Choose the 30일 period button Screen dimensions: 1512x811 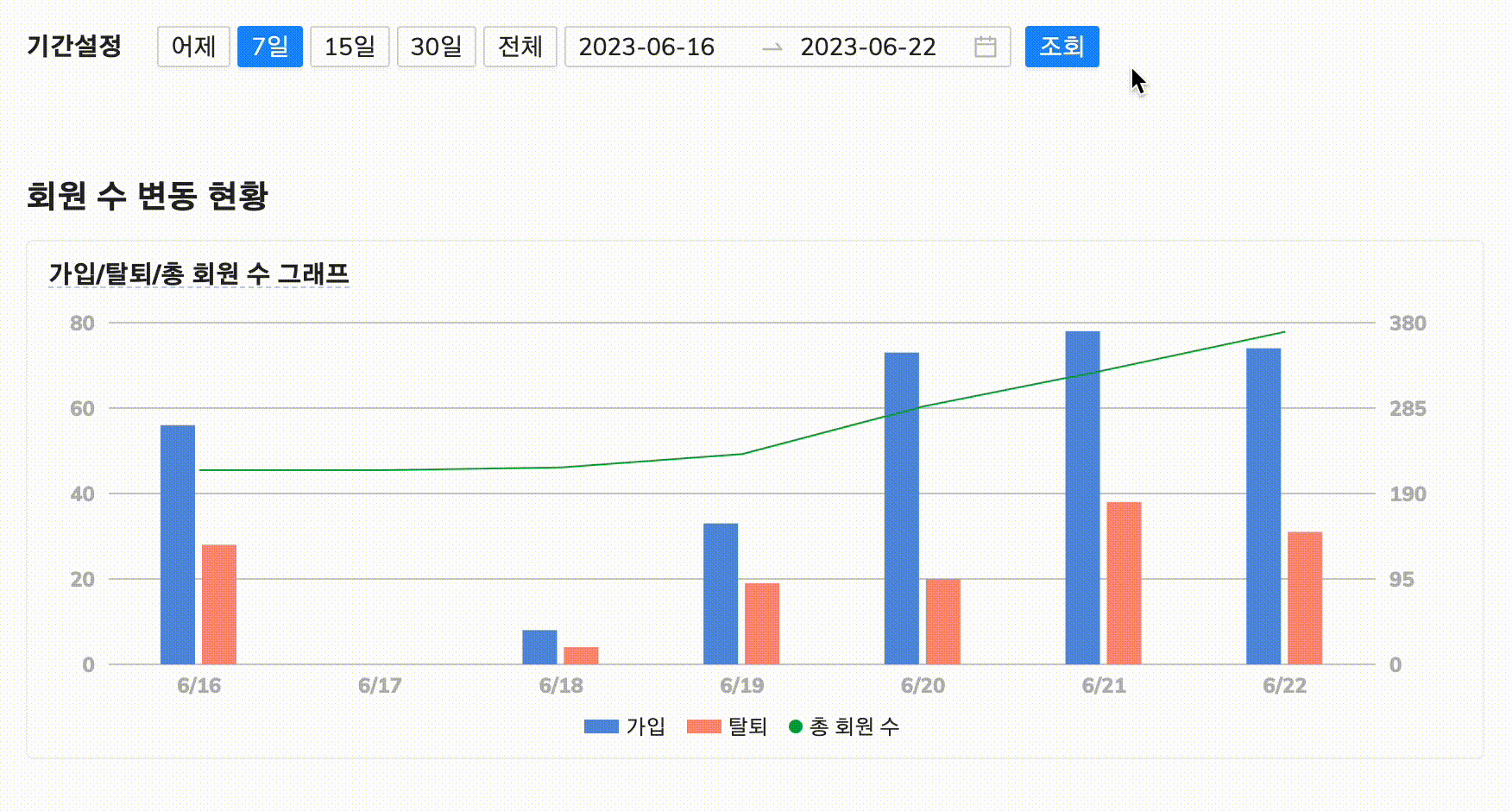coord(437,47)
